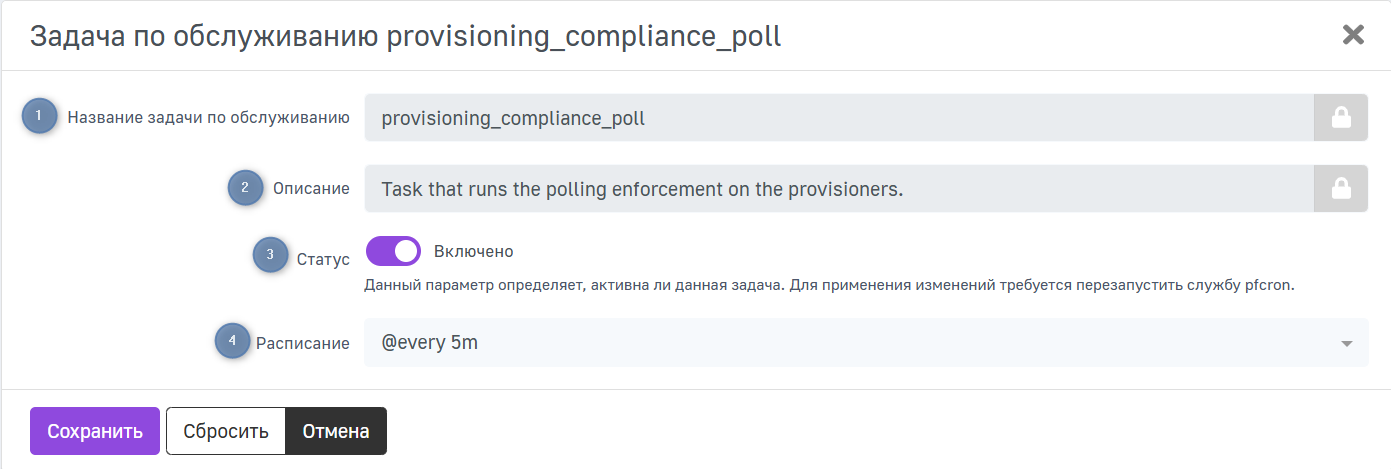
Task: Click the lock icon on the description field
Action: pos(1340,188)
